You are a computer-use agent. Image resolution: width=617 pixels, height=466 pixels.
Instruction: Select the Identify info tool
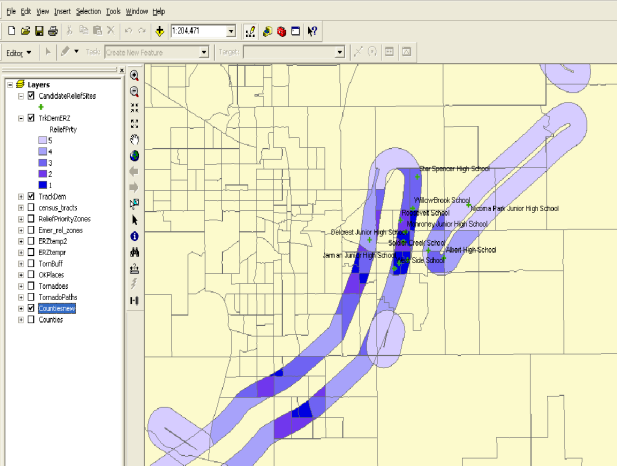click(x=134, y=235)
